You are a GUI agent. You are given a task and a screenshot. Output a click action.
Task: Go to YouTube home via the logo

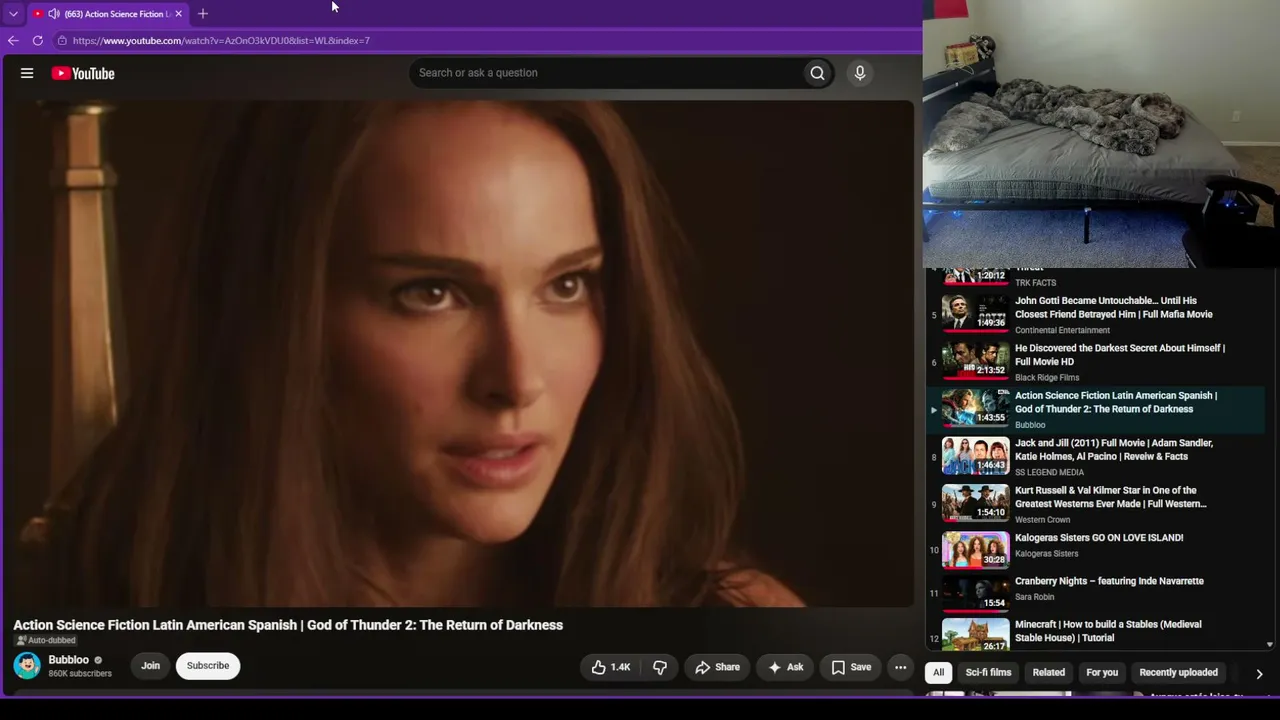[x=83, y=73]
